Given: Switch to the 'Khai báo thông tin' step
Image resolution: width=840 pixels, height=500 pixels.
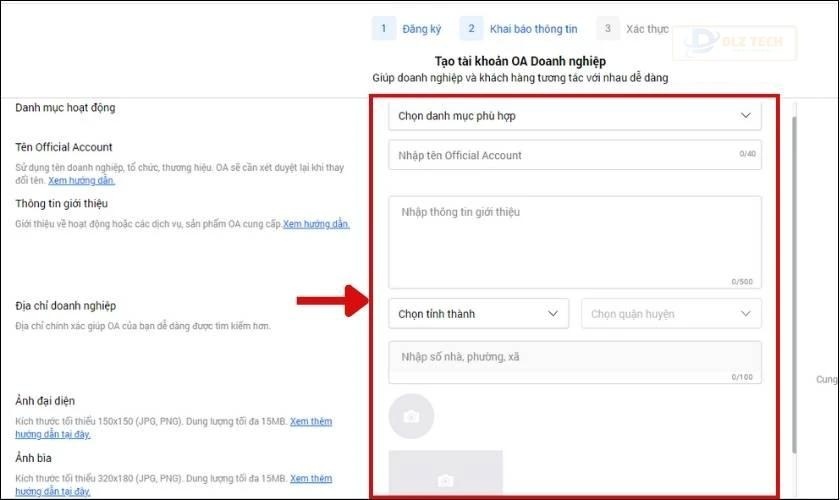Looking at the screenshot, I should (x=533, y=30).
